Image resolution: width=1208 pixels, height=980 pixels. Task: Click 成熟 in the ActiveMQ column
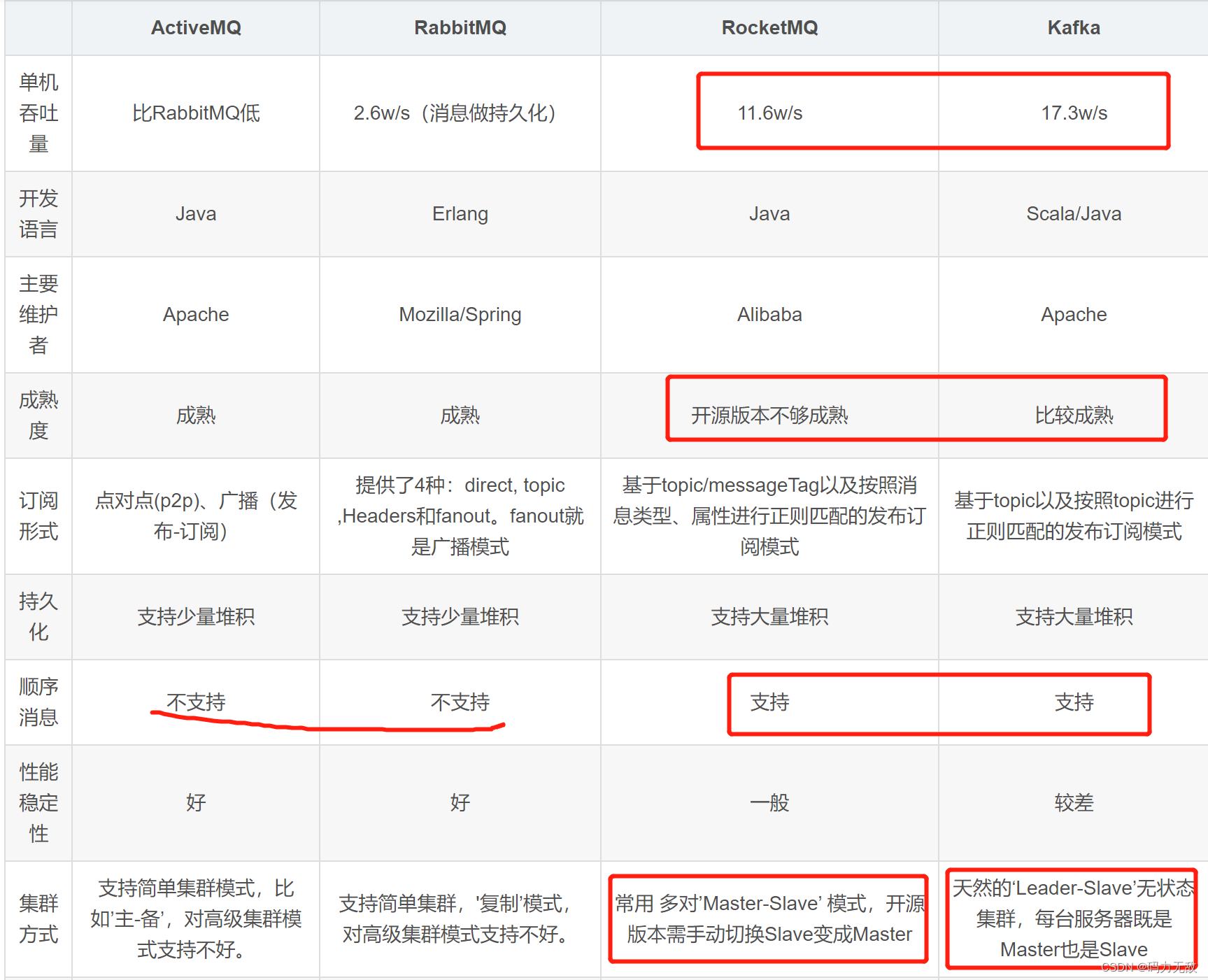click(196, 416)
